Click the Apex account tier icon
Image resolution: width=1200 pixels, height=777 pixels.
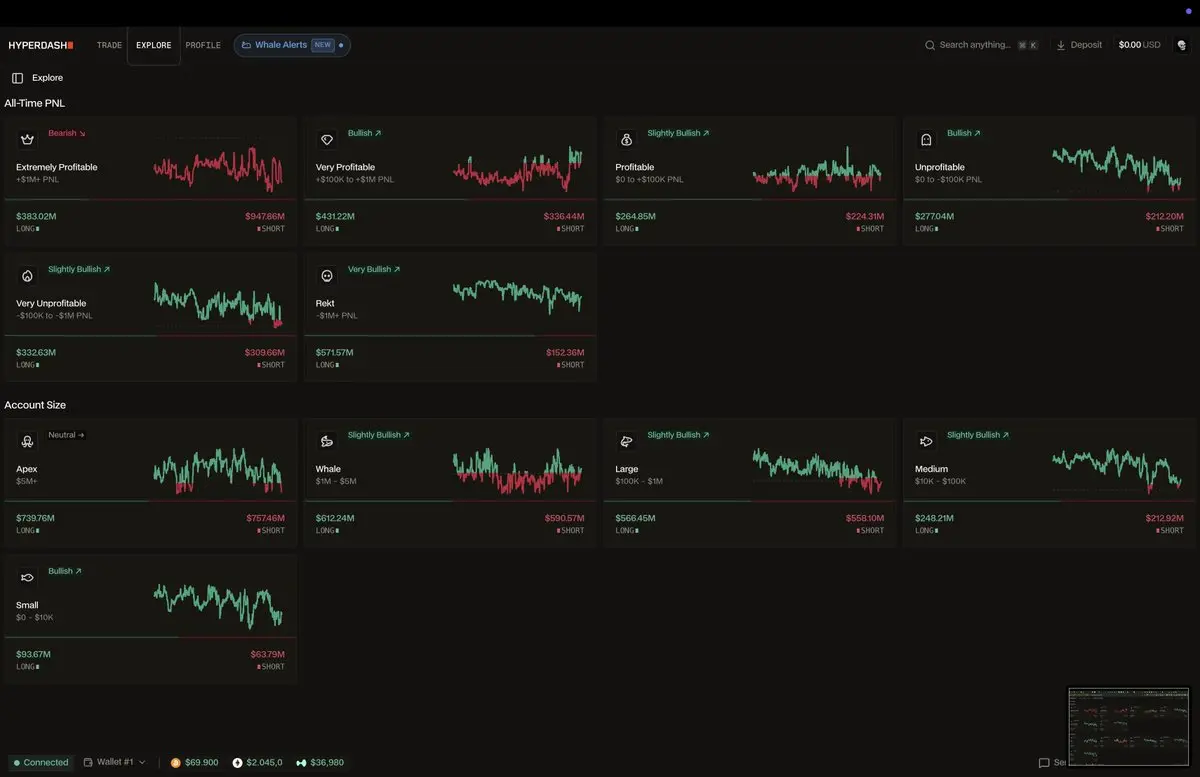point(27,442)
